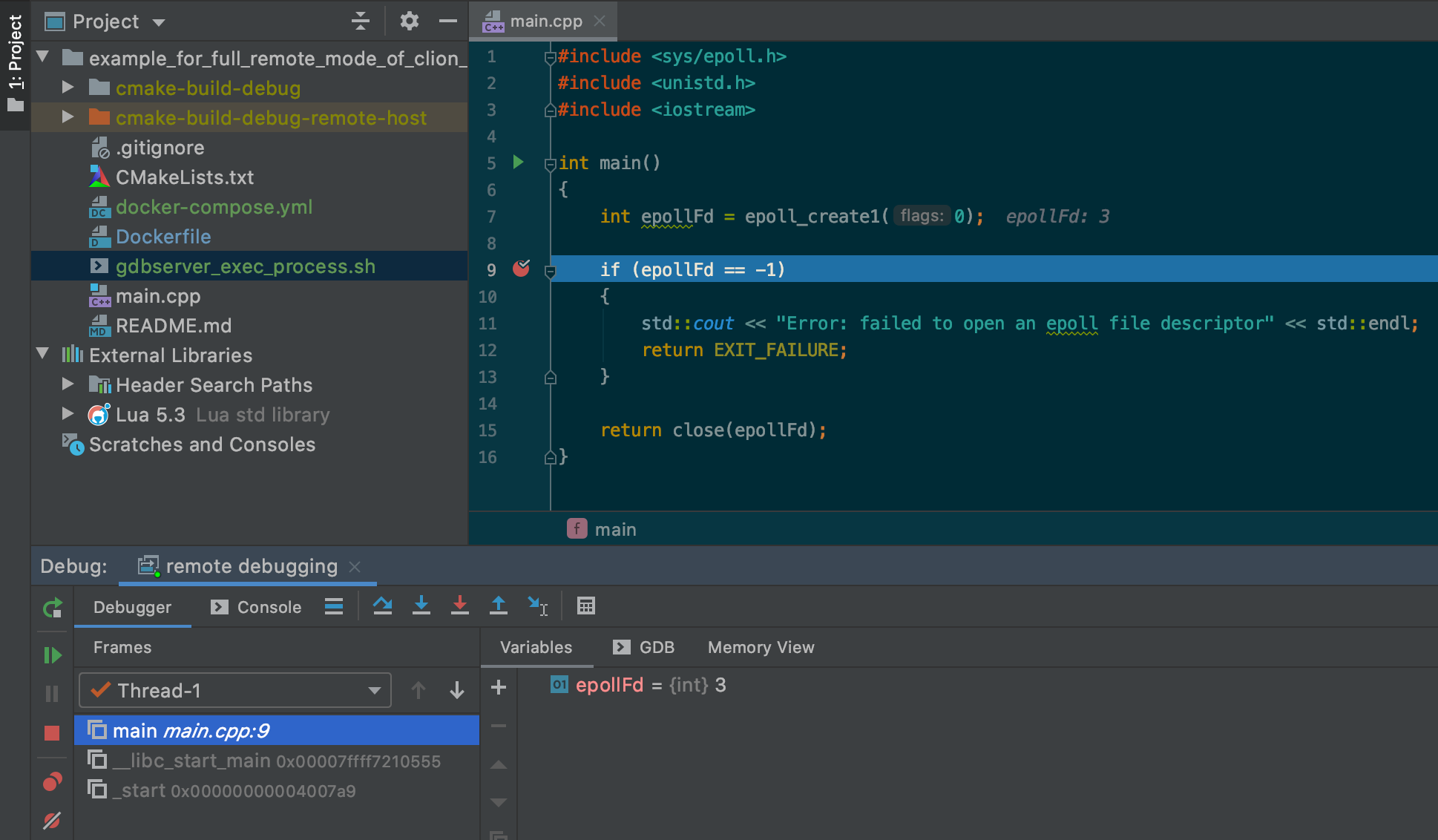
Task: Click the Step Over debugger icon
Action: pos(383,606)
